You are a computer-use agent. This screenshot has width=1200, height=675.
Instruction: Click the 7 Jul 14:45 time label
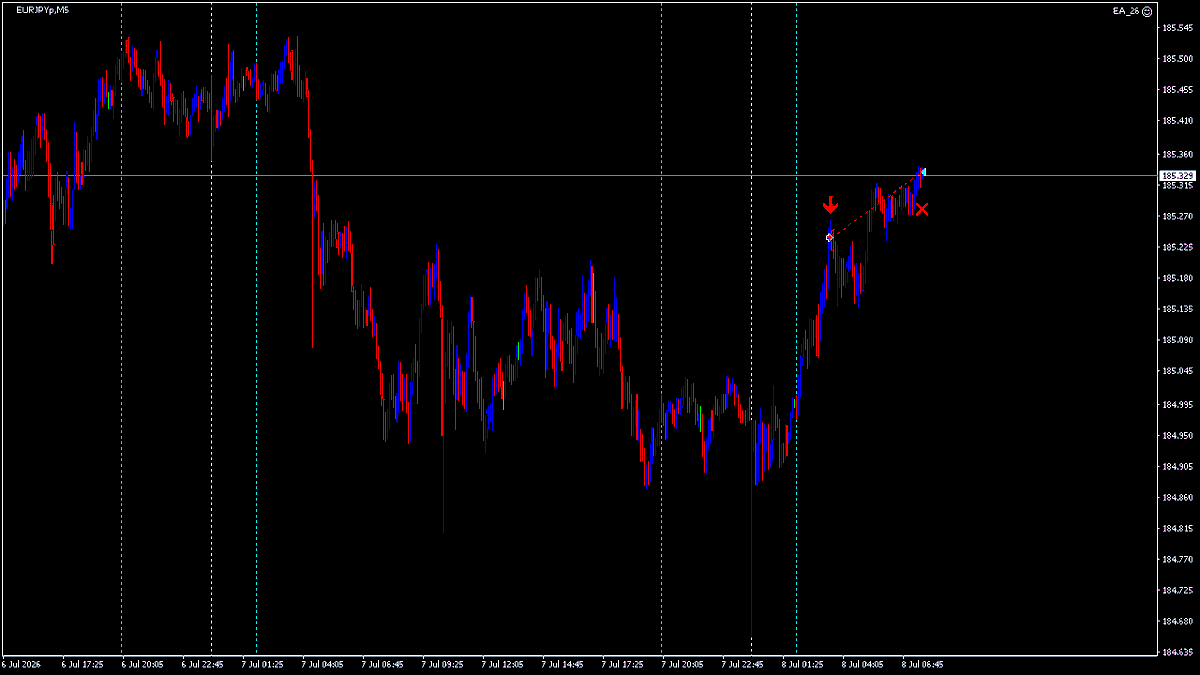tap(561, 663)
